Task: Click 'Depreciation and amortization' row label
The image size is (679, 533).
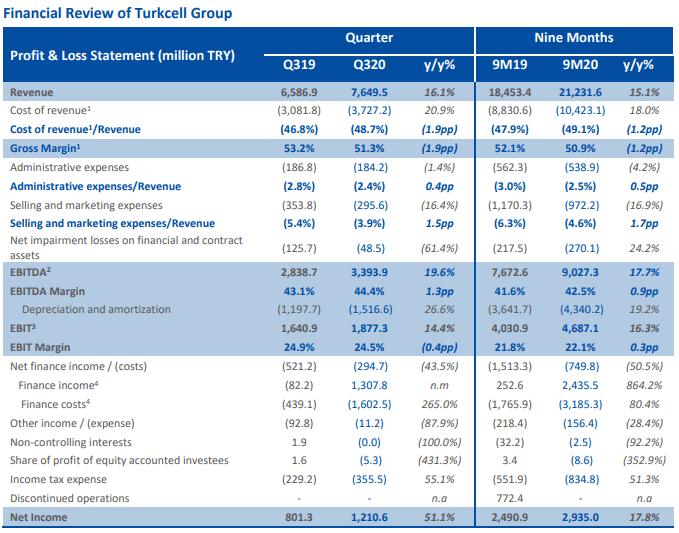Action: (x=96, y=309)
